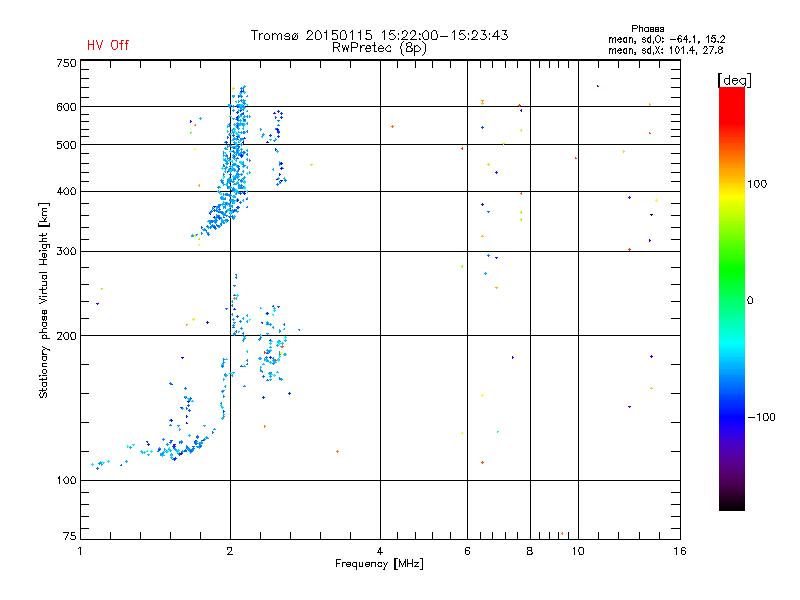This screenshot has height=600, width=800.
Task: Click the 100 tick on the colorbar
Action: coord(757,184)
